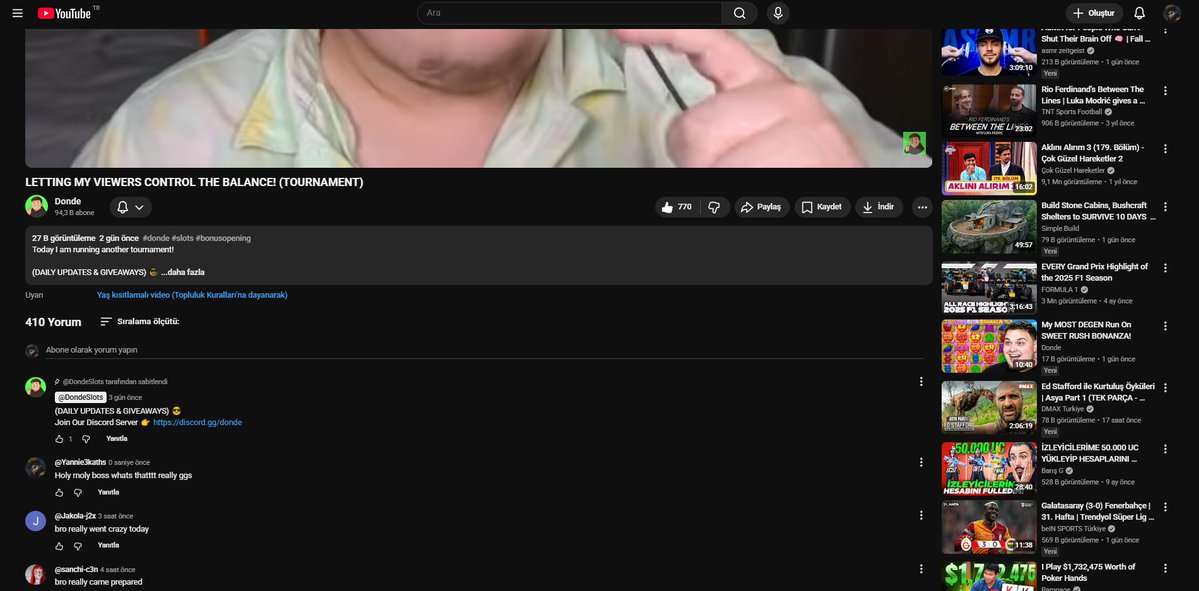This screenshot has height=591, width=1199.
Task: Share video with Paylaş button
Action: [x=762, y=207]
